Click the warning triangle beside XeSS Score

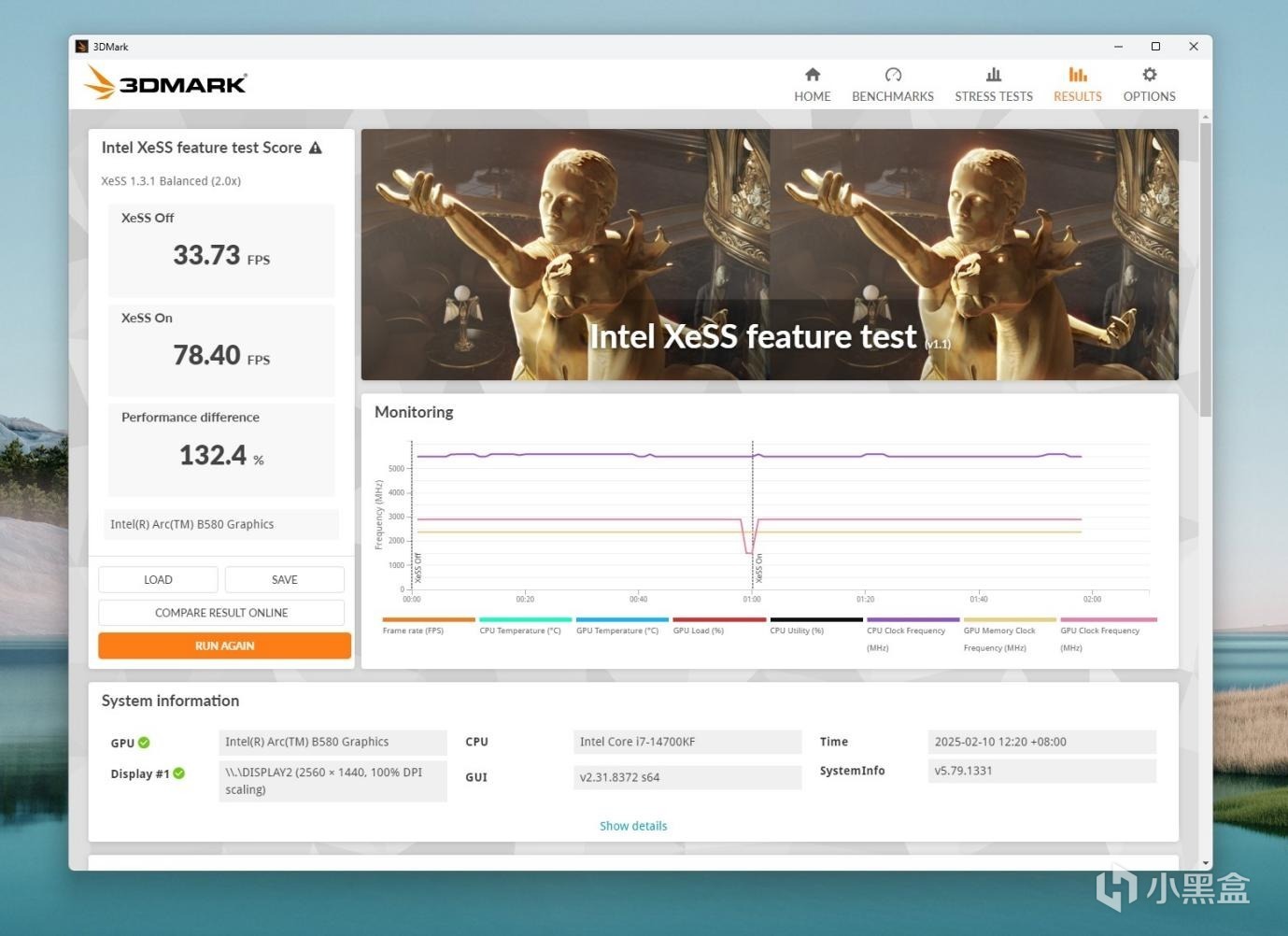click(316, 148)
